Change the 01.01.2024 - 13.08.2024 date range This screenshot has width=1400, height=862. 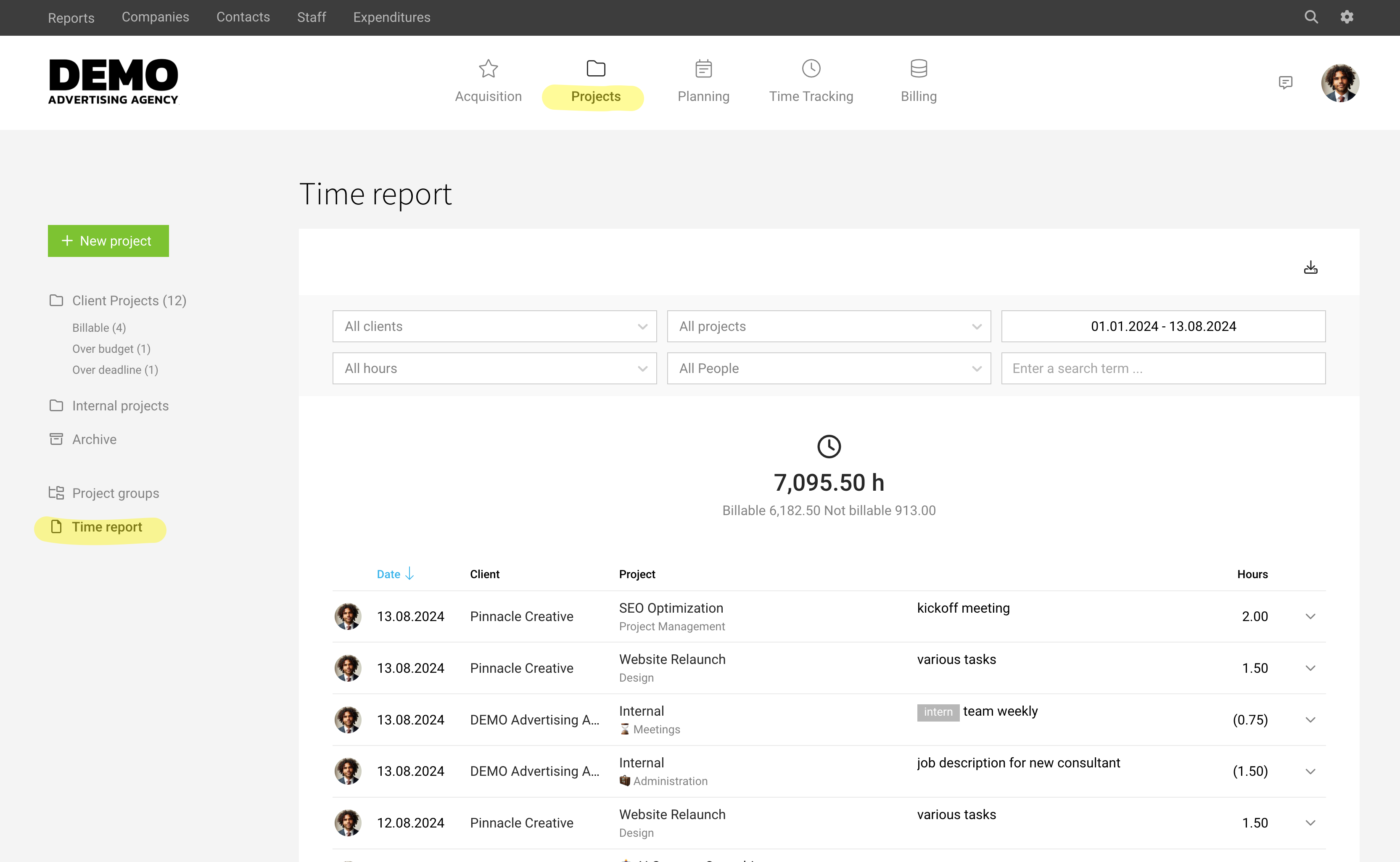[x=1163, y=326]
